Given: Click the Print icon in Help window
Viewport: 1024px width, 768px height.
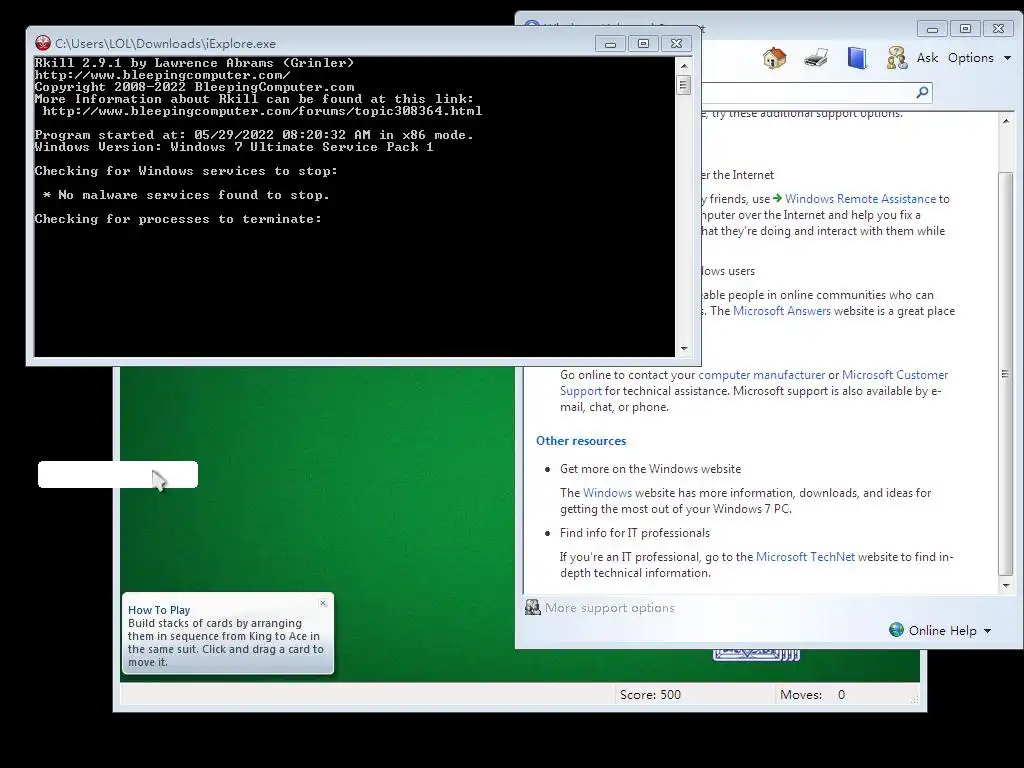Looking at the screenshot, I should [x=816, y=58].
